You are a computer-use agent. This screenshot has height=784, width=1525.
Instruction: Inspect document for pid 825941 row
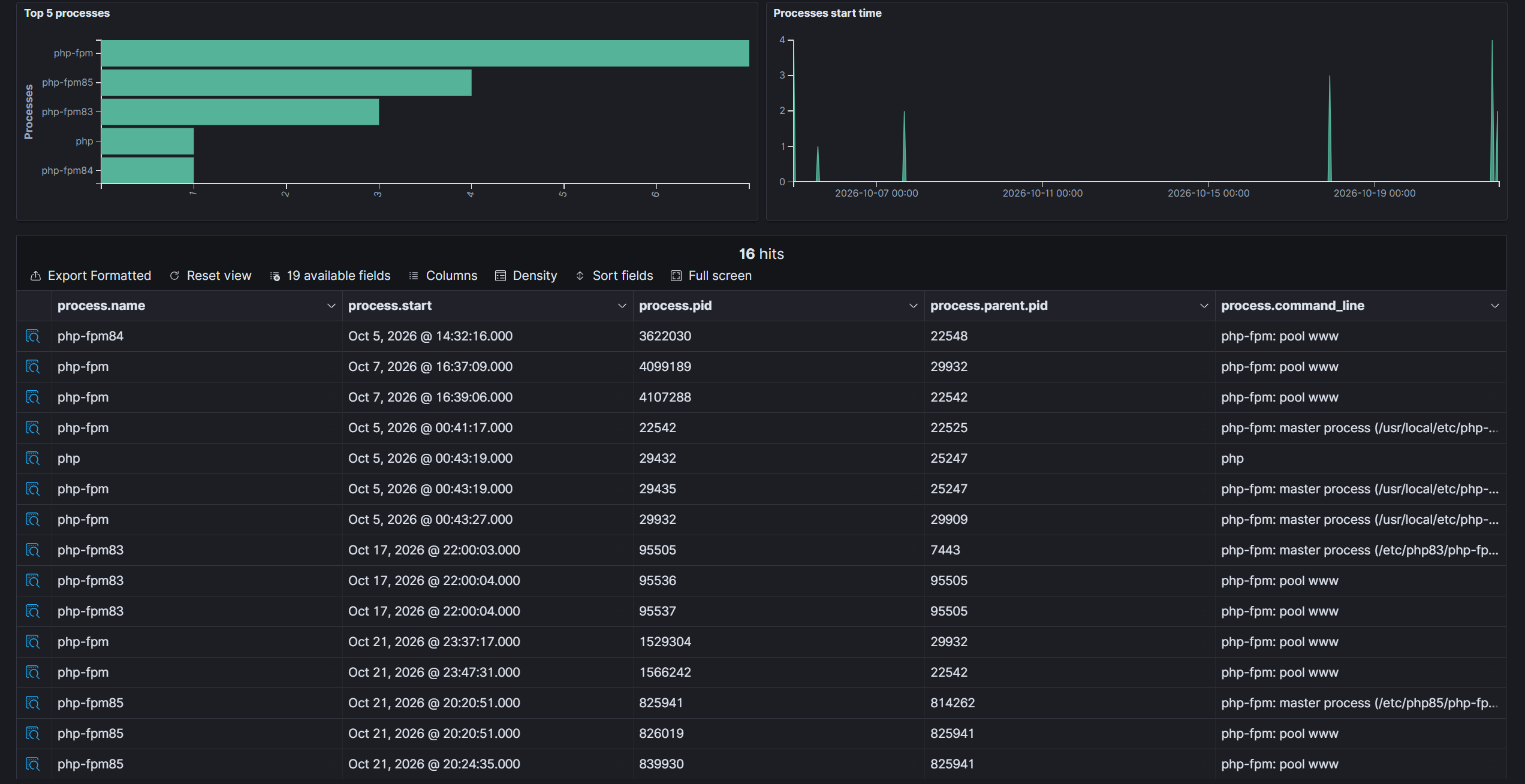pos(33,703)
